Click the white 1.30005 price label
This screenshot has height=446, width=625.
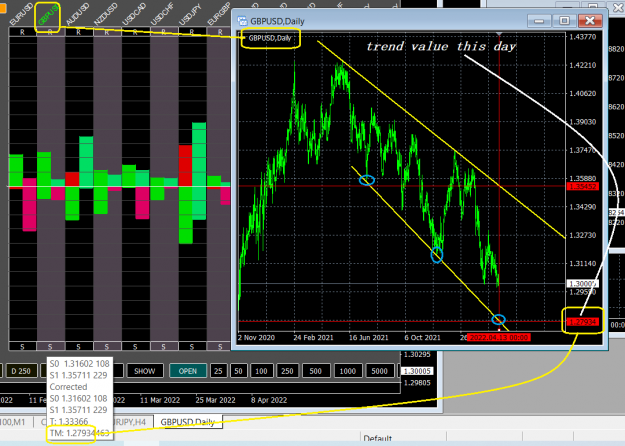(417, 371)
